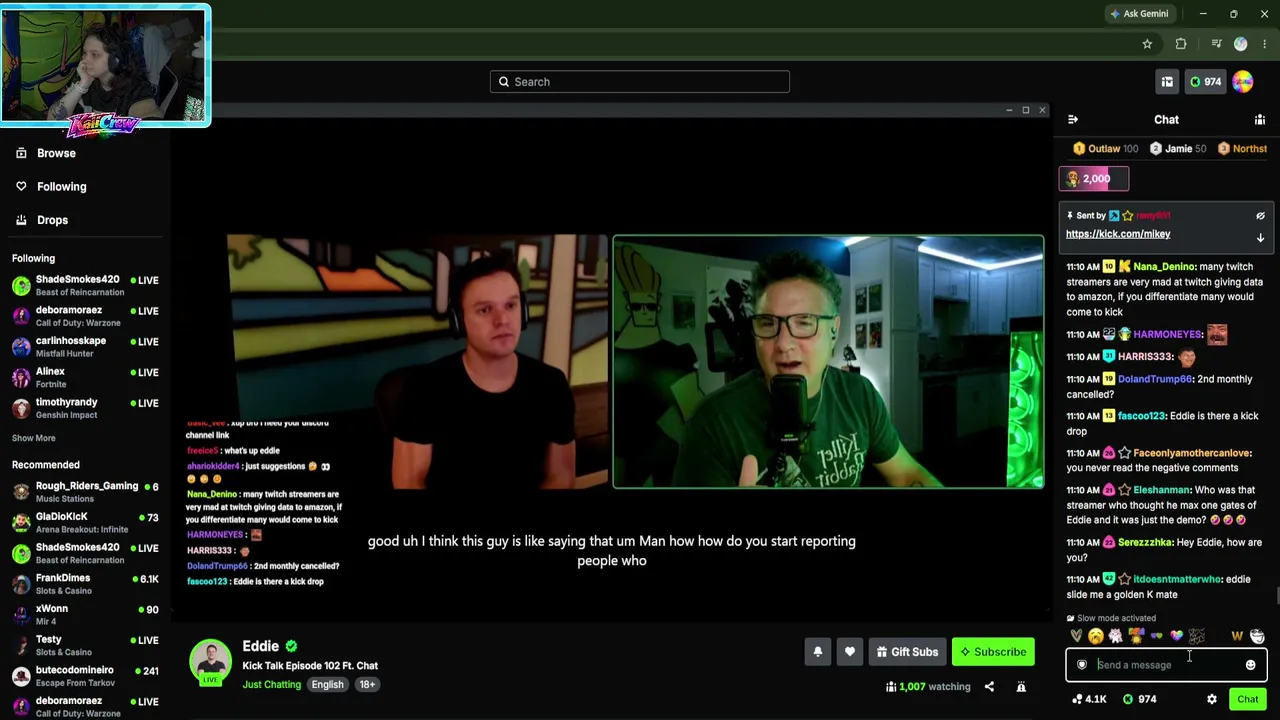This screenshot has width=1280, height=720.
Task: Open Outlaw leaderboard entry
Action: tap(1105, 149)
